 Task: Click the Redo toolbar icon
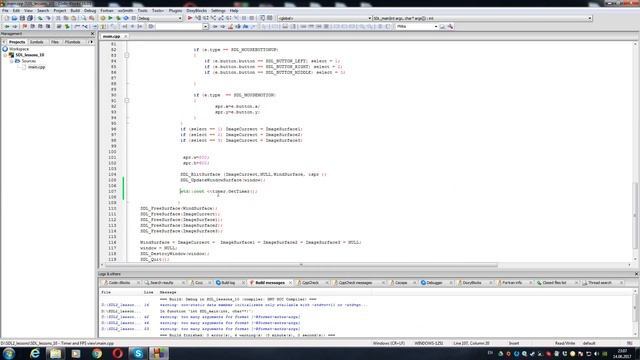(x=48, y=18)
